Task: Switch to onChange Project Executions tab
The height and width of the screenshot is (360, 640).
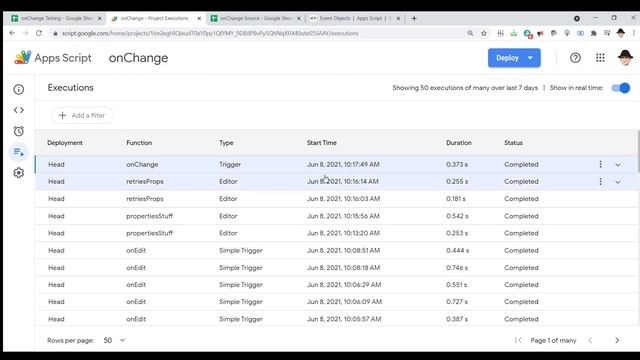Action: pyautogui.click(x=155, y=18)
